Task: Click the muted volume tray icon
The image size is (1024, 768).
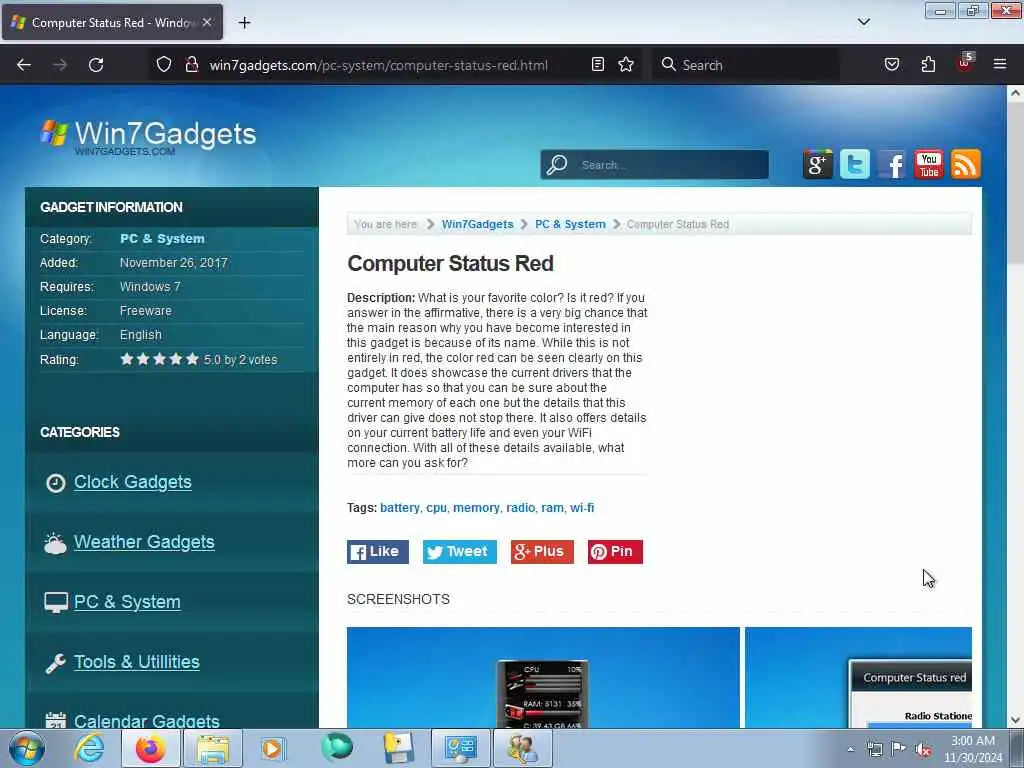Action: click(x=923, y=749)
